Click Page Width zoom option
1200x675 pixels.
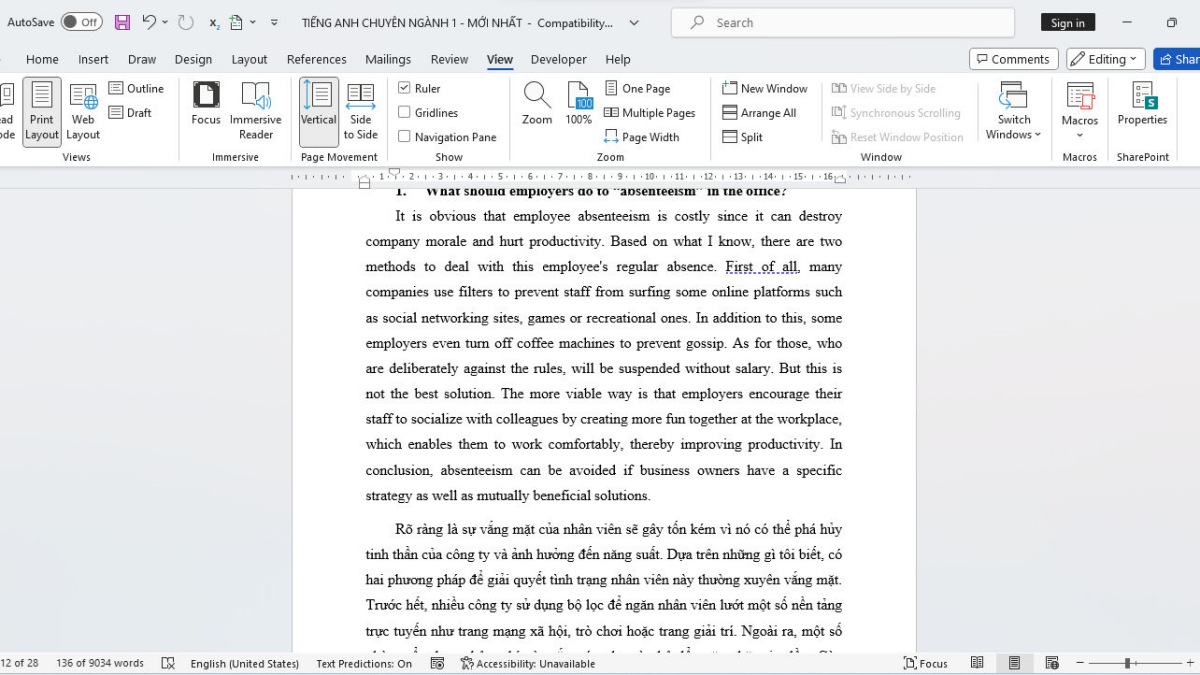[645, 136]
